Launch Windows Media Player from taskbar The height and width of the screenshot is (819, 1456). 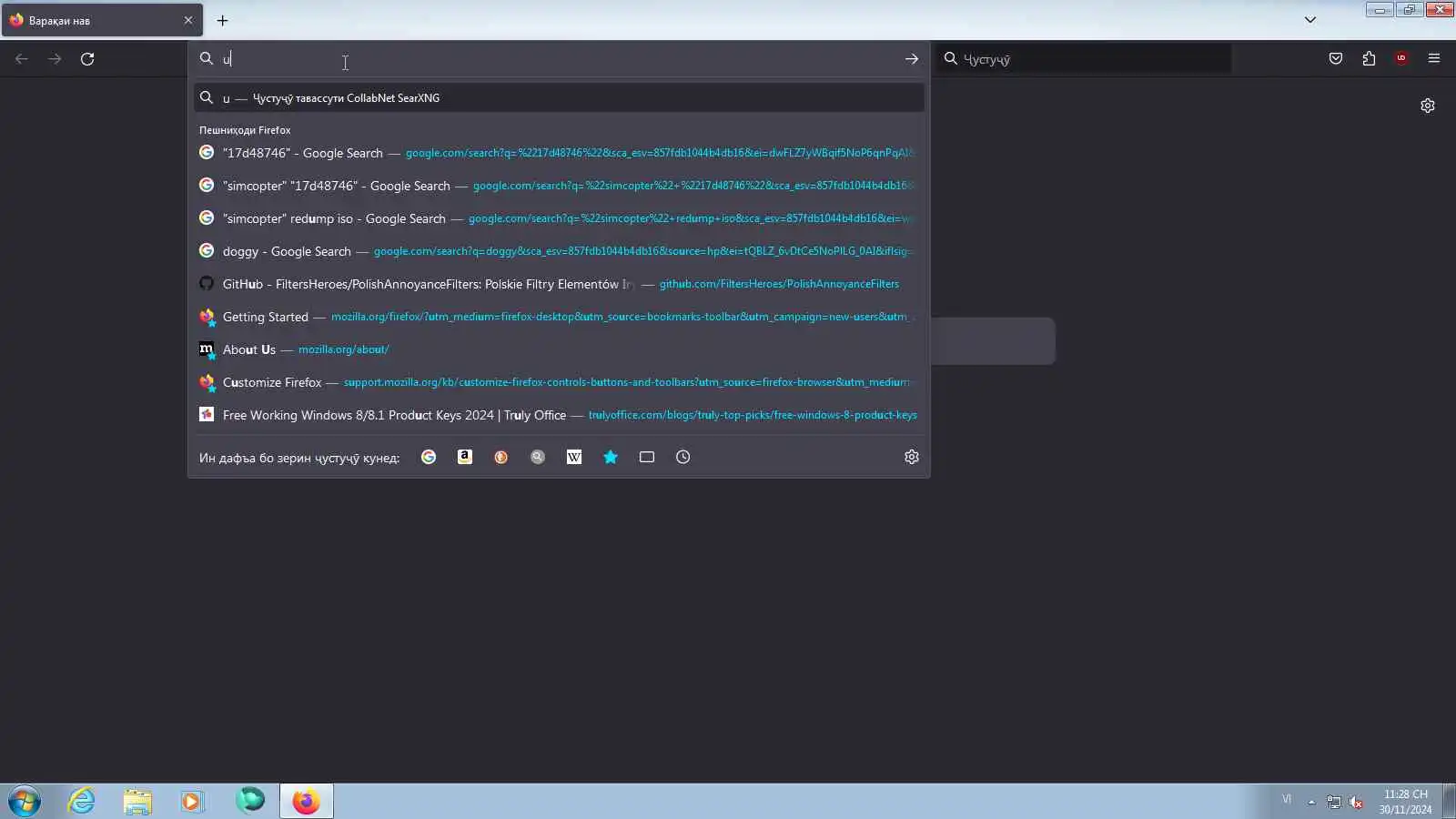pos(192,801)
